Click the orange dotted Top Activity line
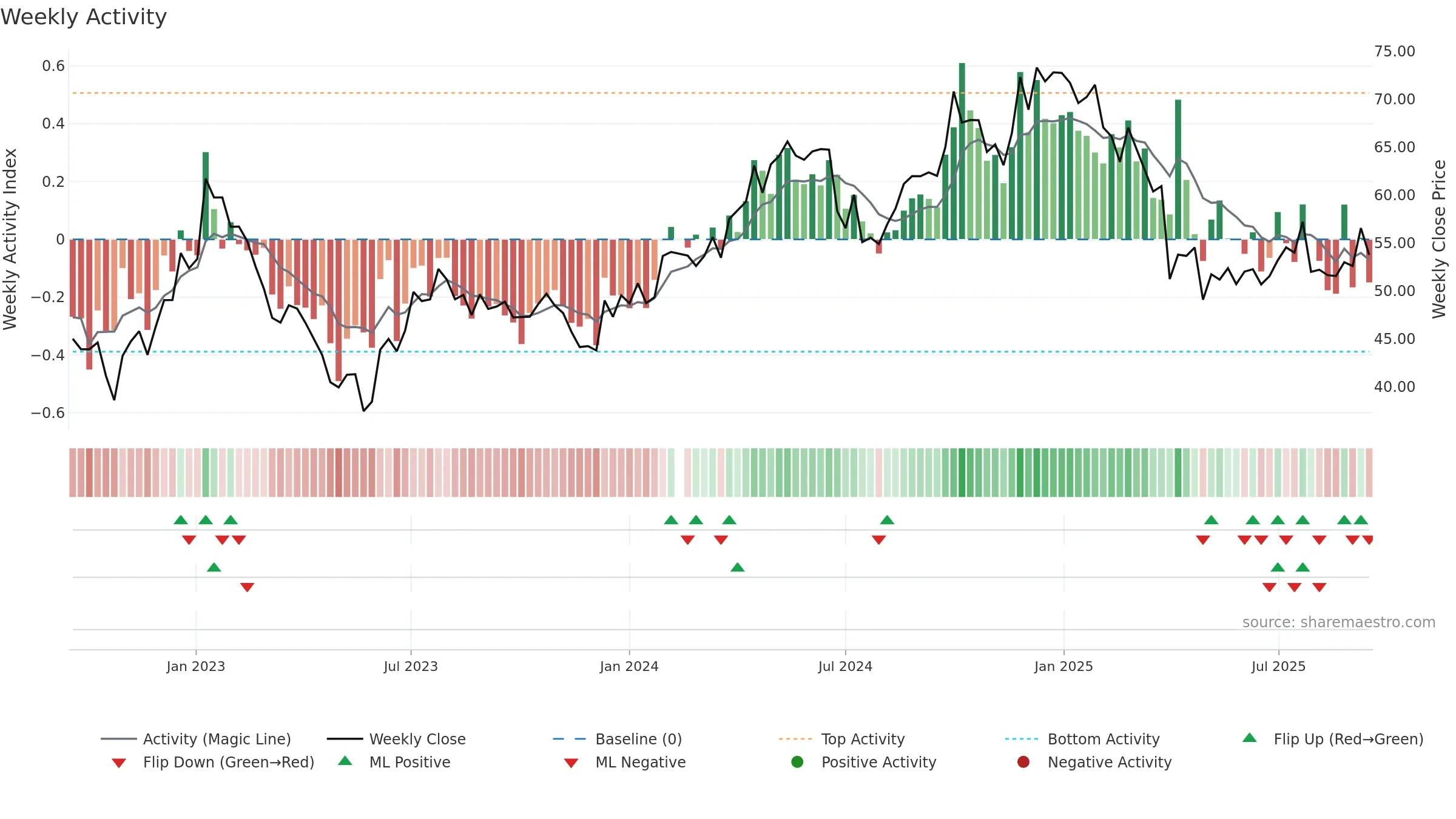The height and width of the screenshot is (819, 1456). coord(721,93)
